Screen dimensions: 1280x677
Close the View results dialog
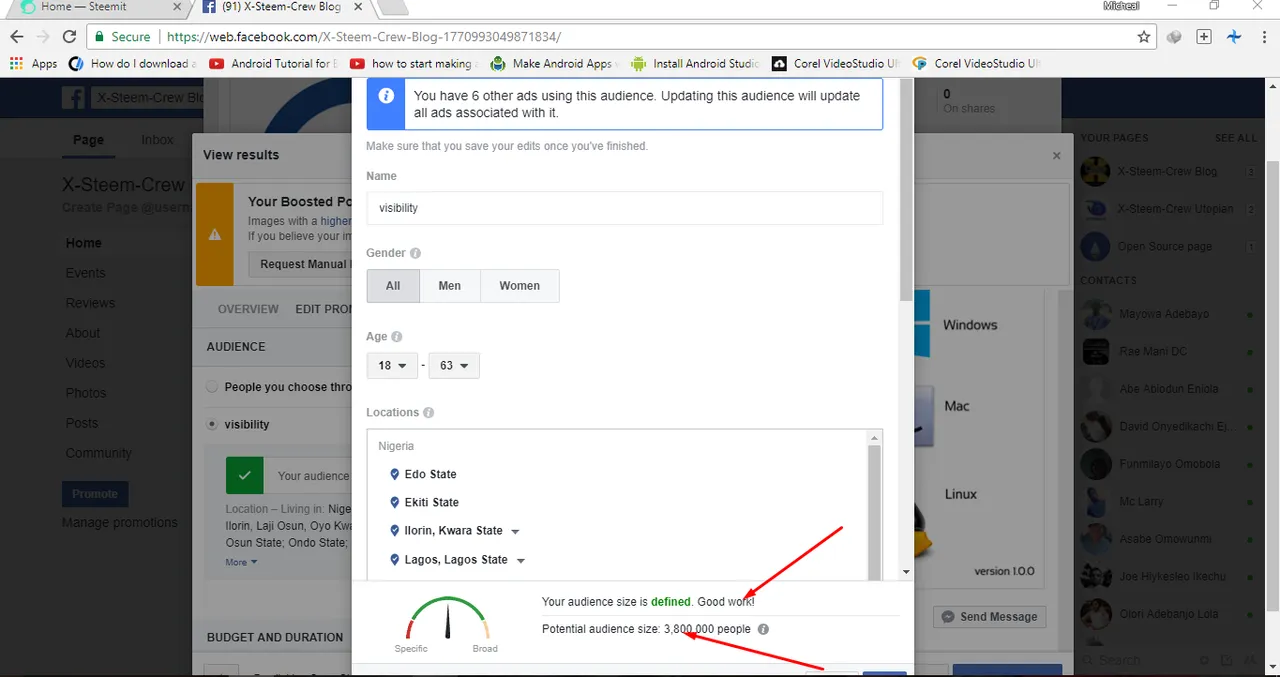[x=1057, y=156]
